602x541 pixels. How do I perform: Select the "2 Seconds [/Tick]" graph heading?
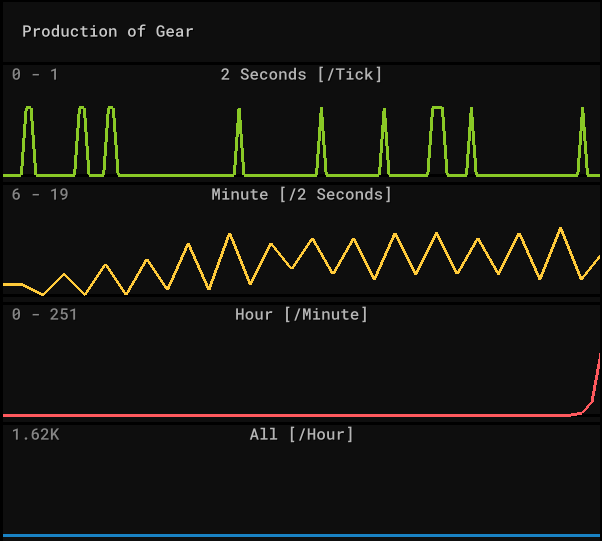click(x=301, y=75)
